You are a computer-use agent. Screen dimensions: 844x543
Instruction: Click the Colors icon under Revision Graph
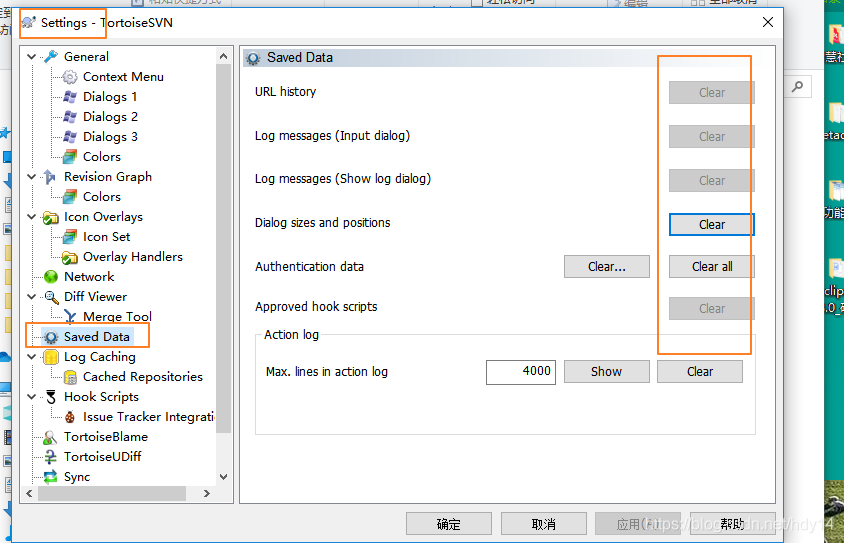point(70,196)
